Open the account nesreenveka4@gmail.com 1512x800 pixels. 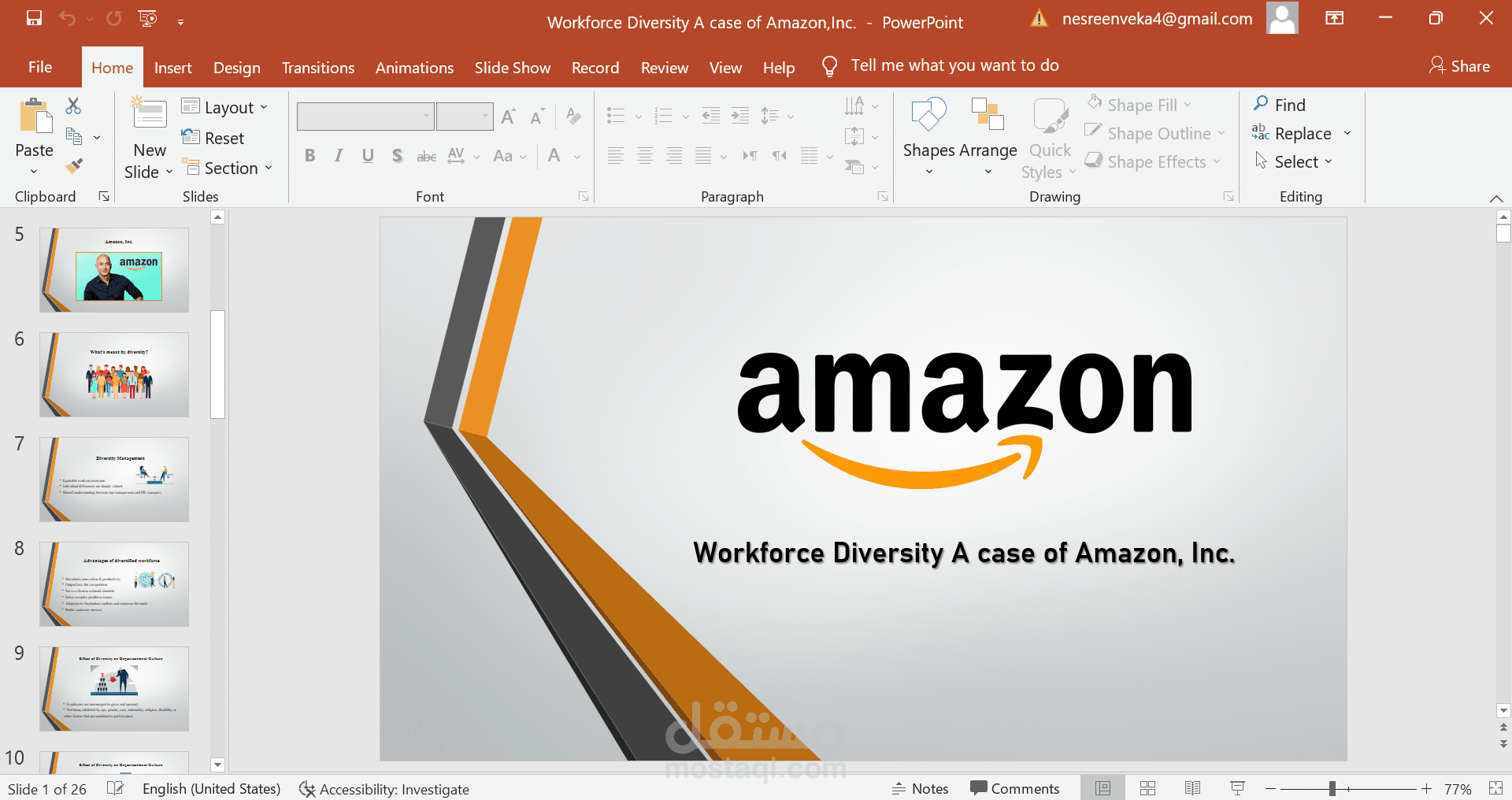(x=1157, y=19)
